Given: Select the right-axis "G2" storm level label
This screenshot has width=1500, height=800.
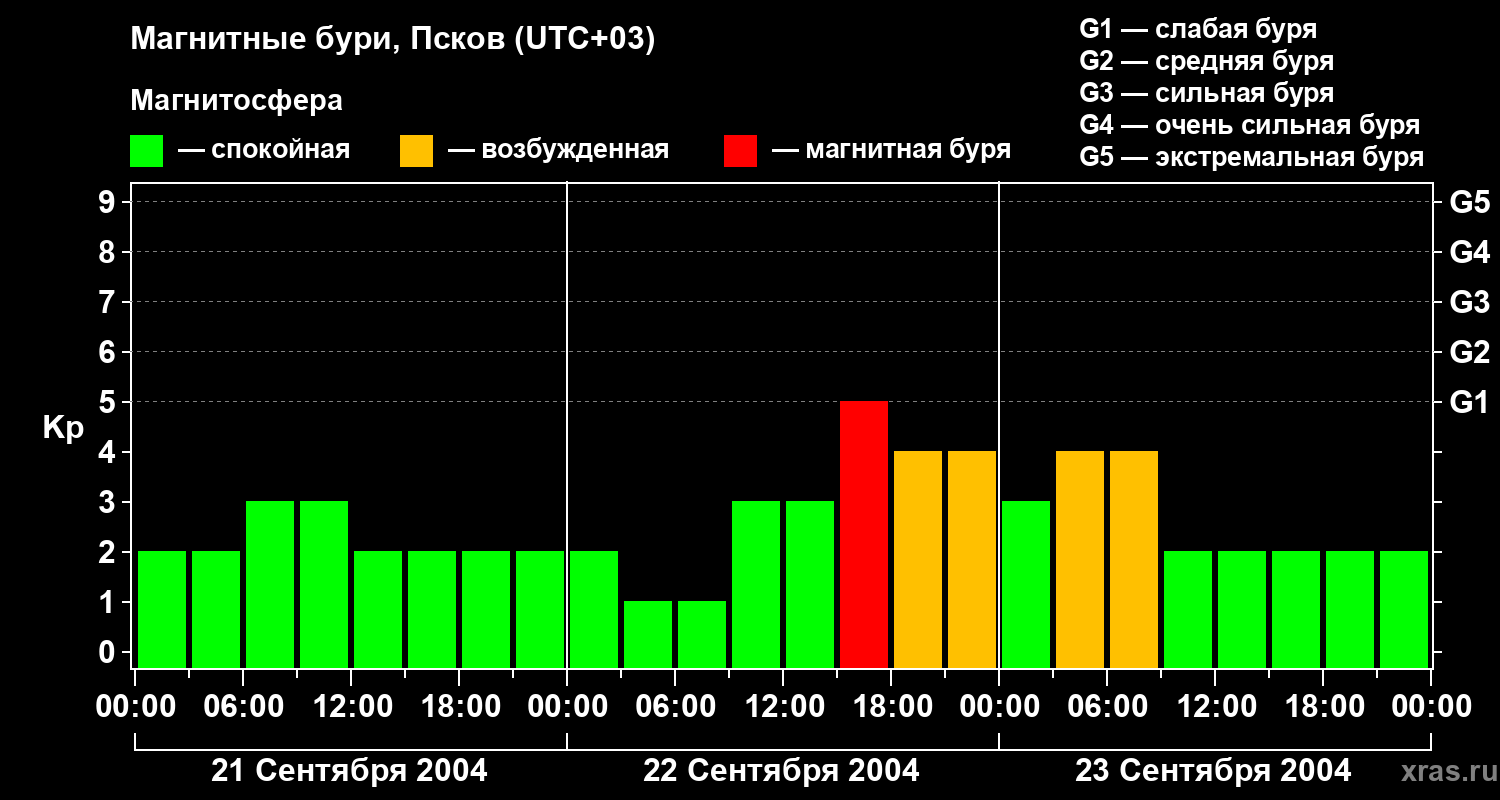Looking at the screenshot, I should pos(1469,352).
